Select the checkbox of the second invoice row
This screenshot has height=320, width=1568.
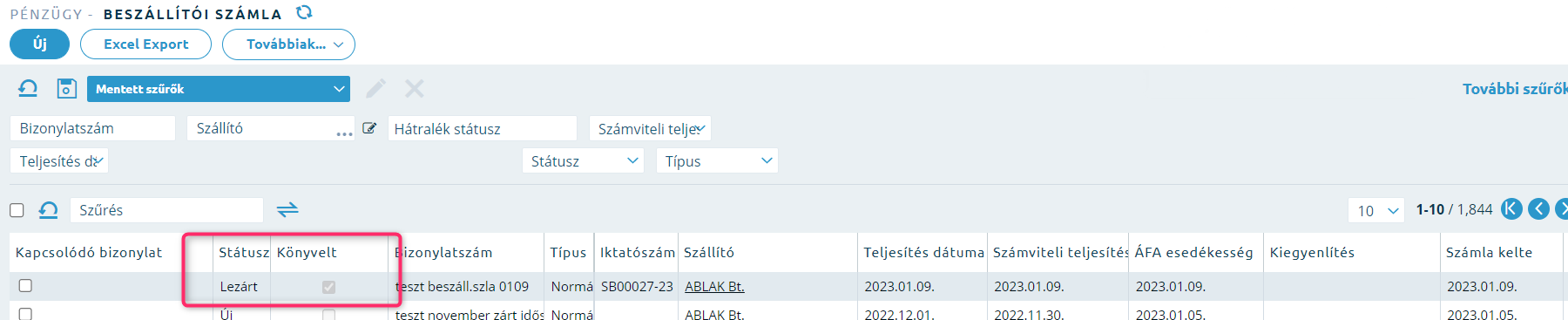[x=25, y=313]
